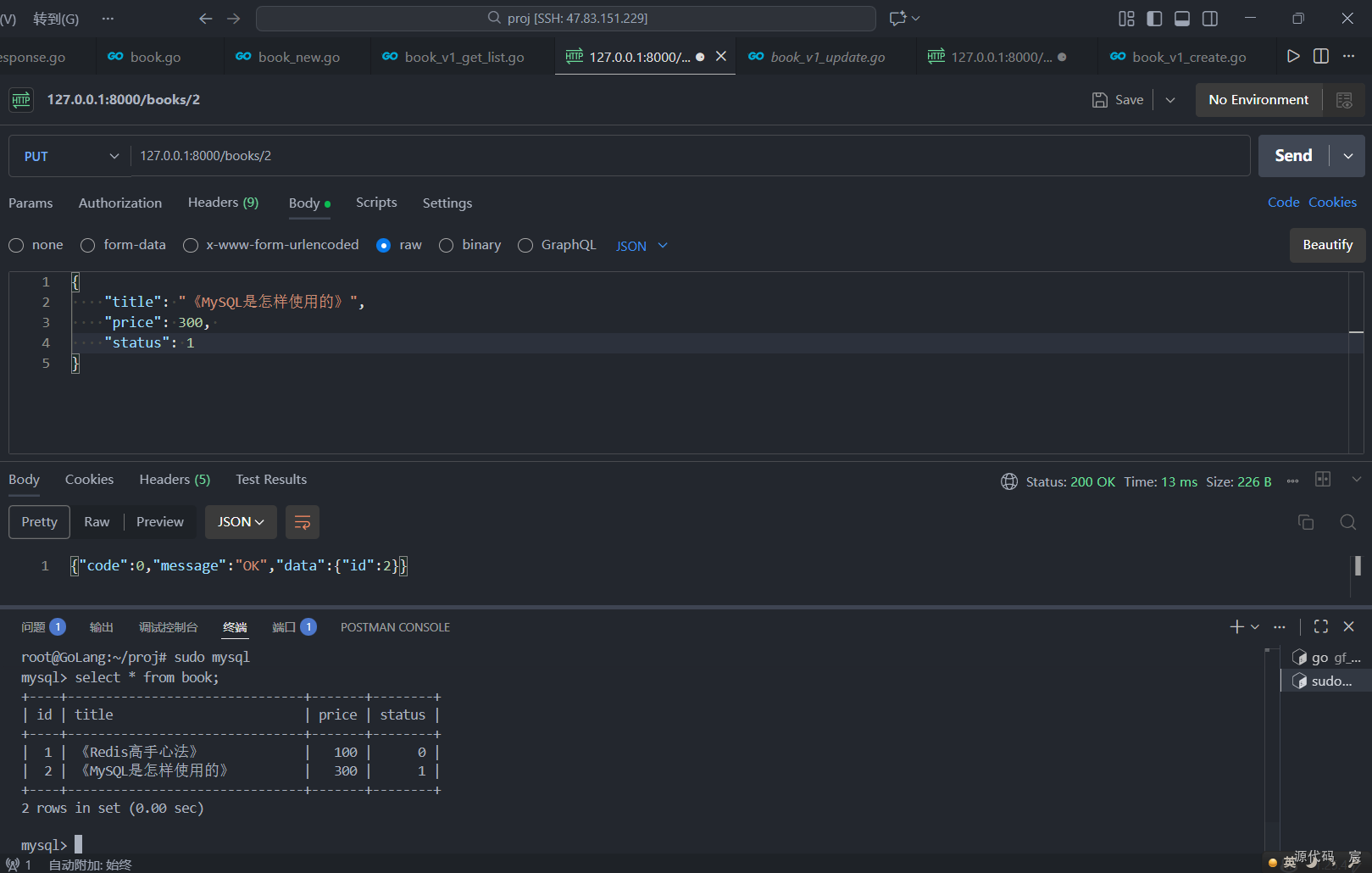Open the Authorization tab

120,203
